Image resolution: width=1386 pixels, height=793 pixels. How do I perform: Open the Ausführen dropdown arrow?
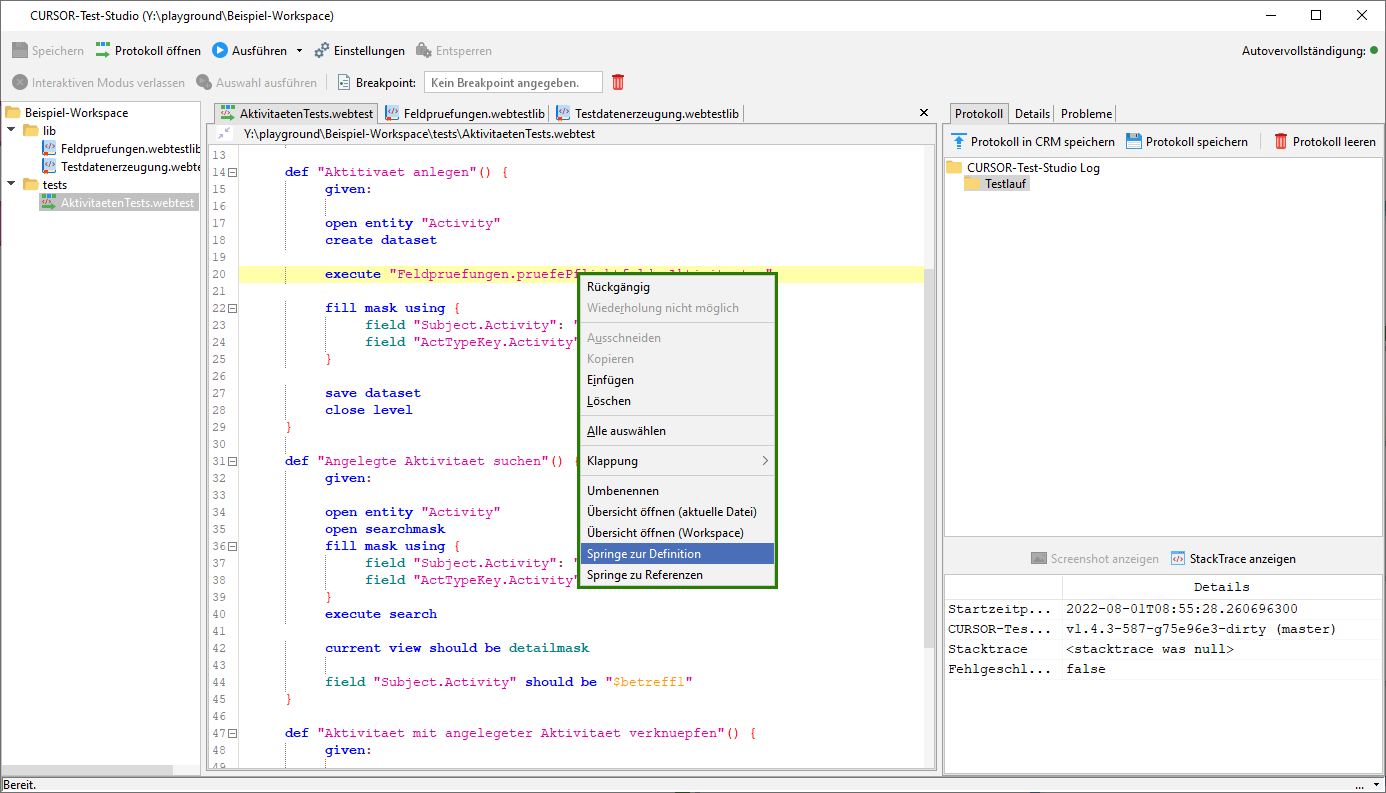(x=299, y=51)
